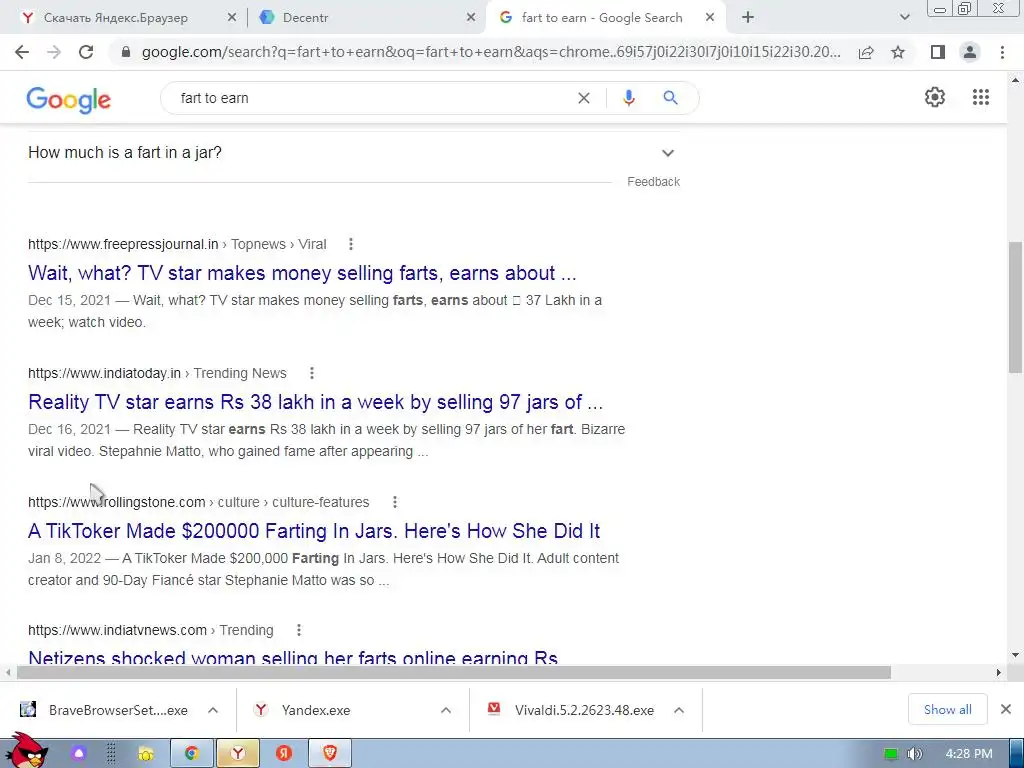Share this page via the share icon
The height and width of the screenshot is (768, 1024).
[x=866, y=52]
